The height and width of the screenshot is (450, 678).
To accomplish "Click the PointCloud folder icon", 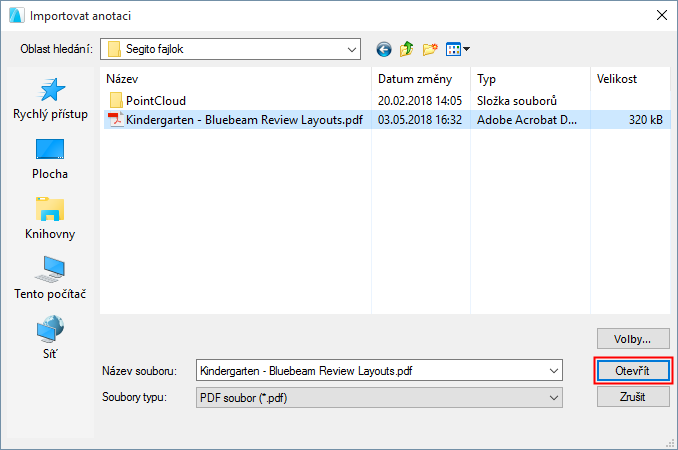I will (115, 101).
